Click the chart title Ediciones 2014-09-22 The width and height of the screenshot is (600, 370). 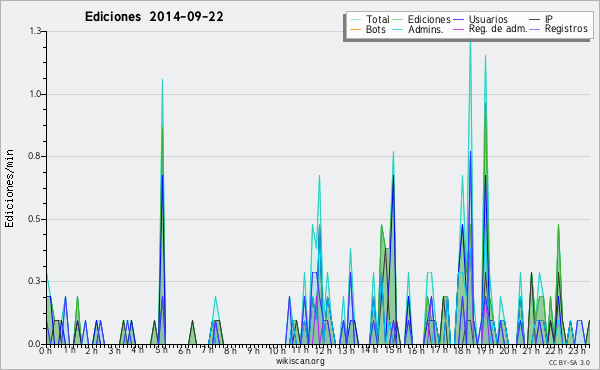154,17
